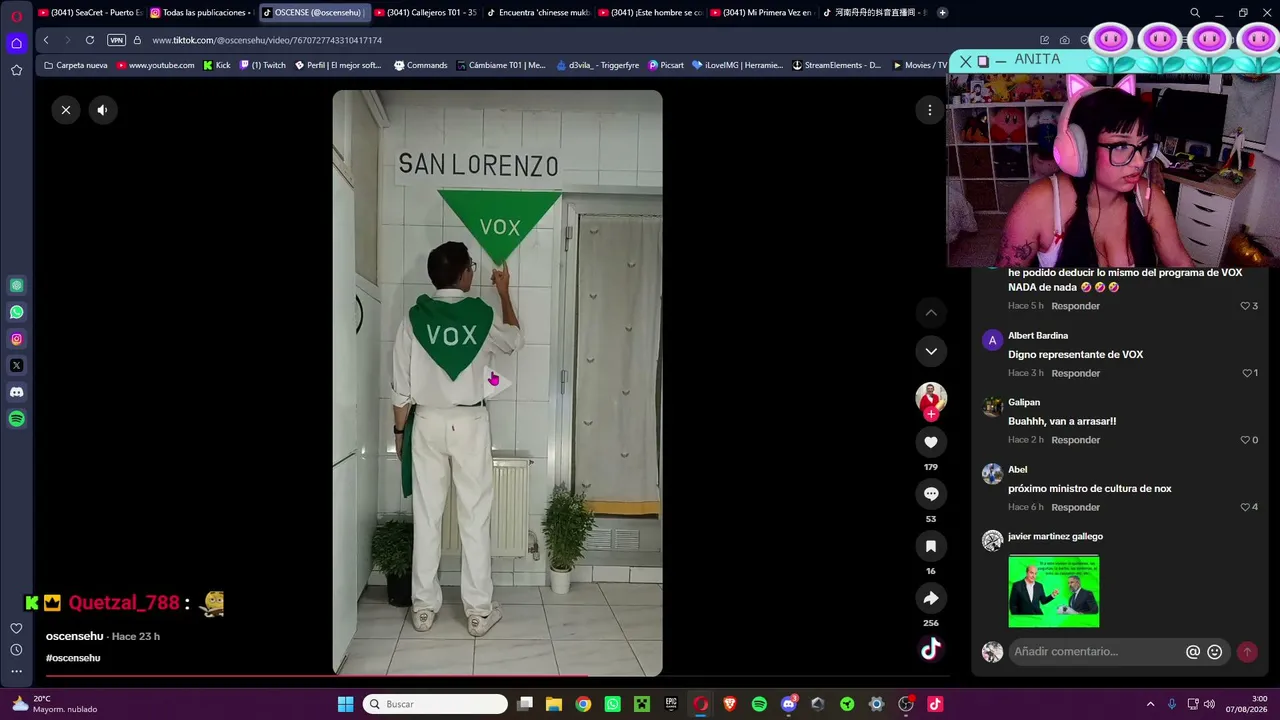Reply to Abel's comment
The height and width of the screenshot is (720, 1280).
pos(1075,507)
